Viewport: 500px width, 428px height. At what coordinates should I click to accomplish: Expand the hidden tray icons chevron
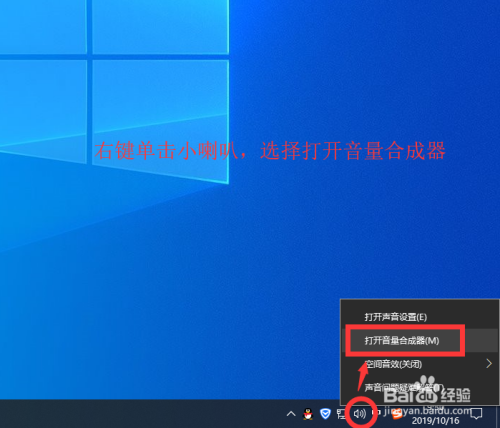(291, 414)
